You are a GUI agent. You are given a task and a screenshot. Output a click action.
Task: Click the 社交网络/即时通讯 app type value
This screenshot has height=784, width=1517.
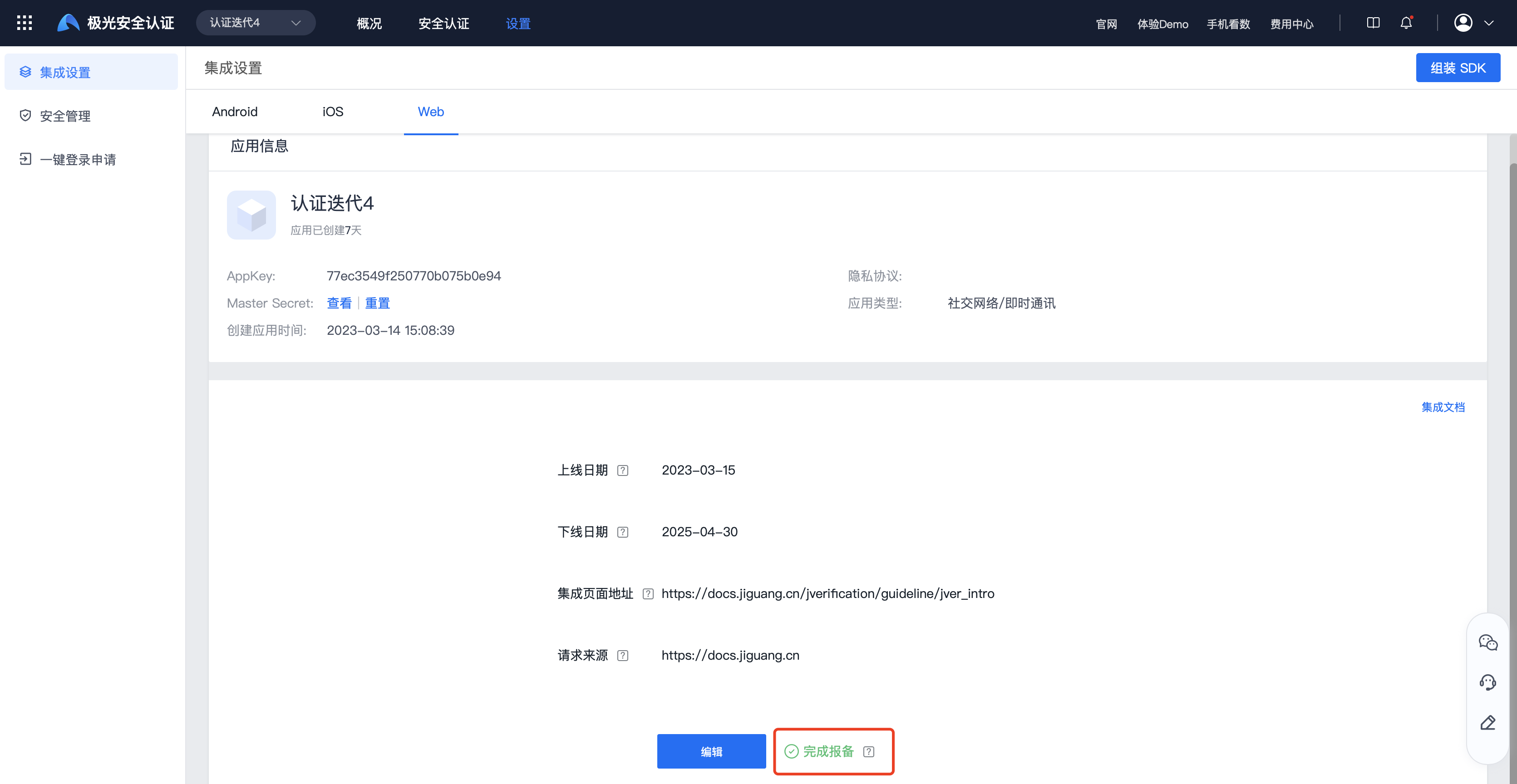pos(1002,303)
